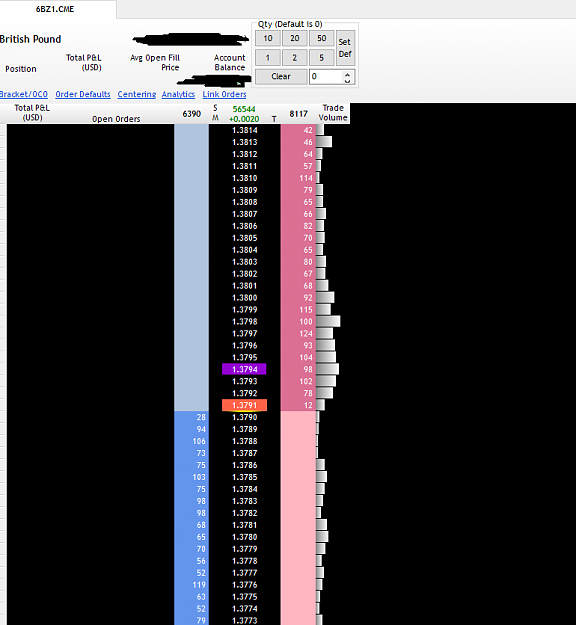Set quantity to 10
Screen dimensions: 576x625
[268, 38]
